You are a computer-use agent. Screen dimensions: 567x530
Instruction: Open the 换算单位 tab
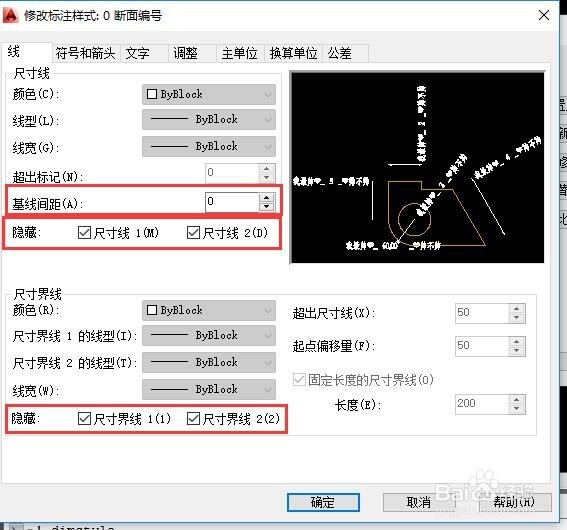(x=293, y=54)
